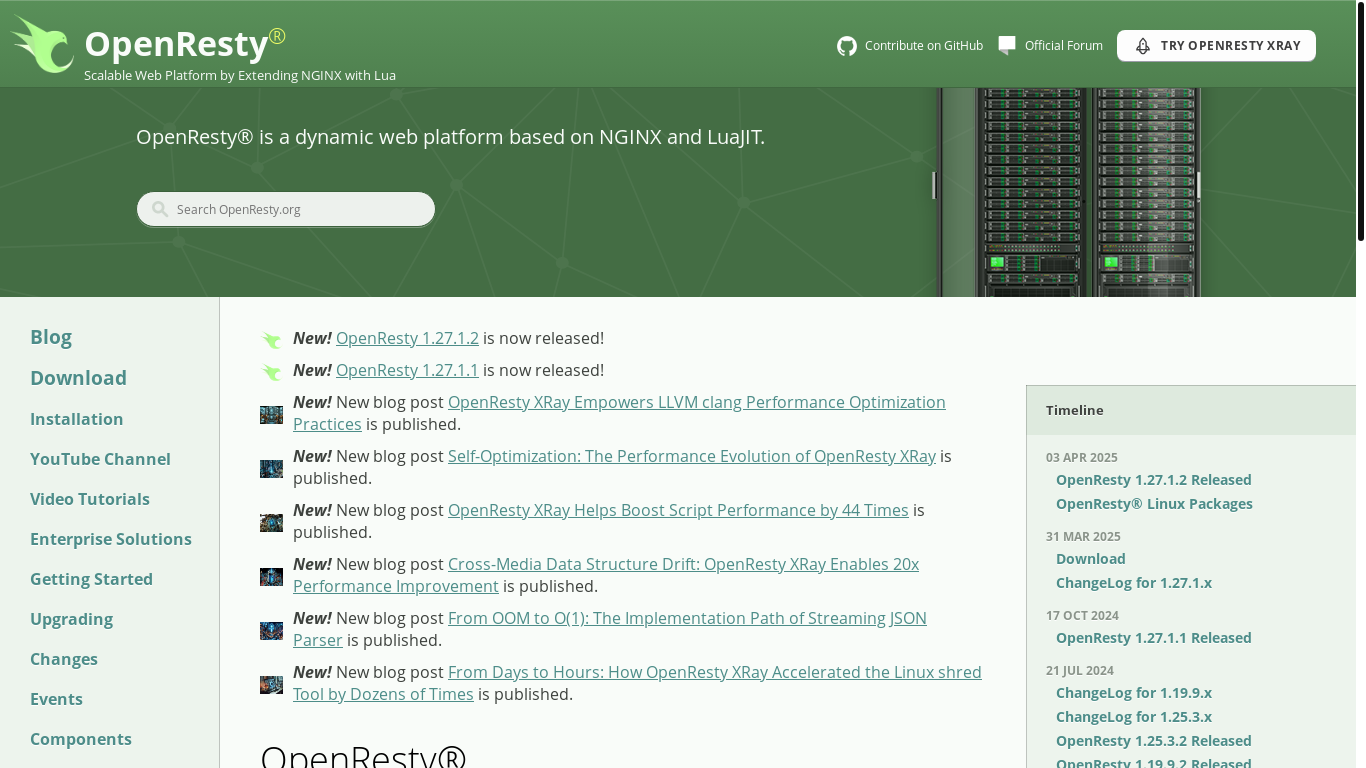
Task: Open the OpenResty 1.27.1.2 release link
Action: click(407, 338)
